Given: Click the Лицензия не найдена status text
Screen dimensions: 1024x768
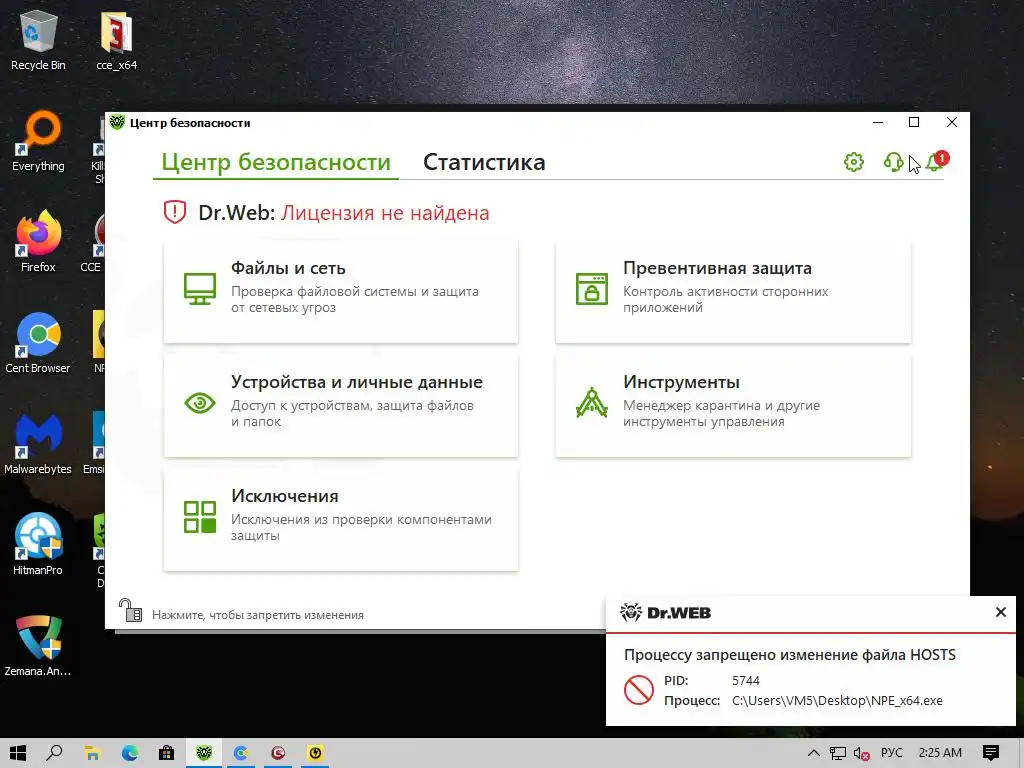Looking at the screenshot, I should pos(385,213).
